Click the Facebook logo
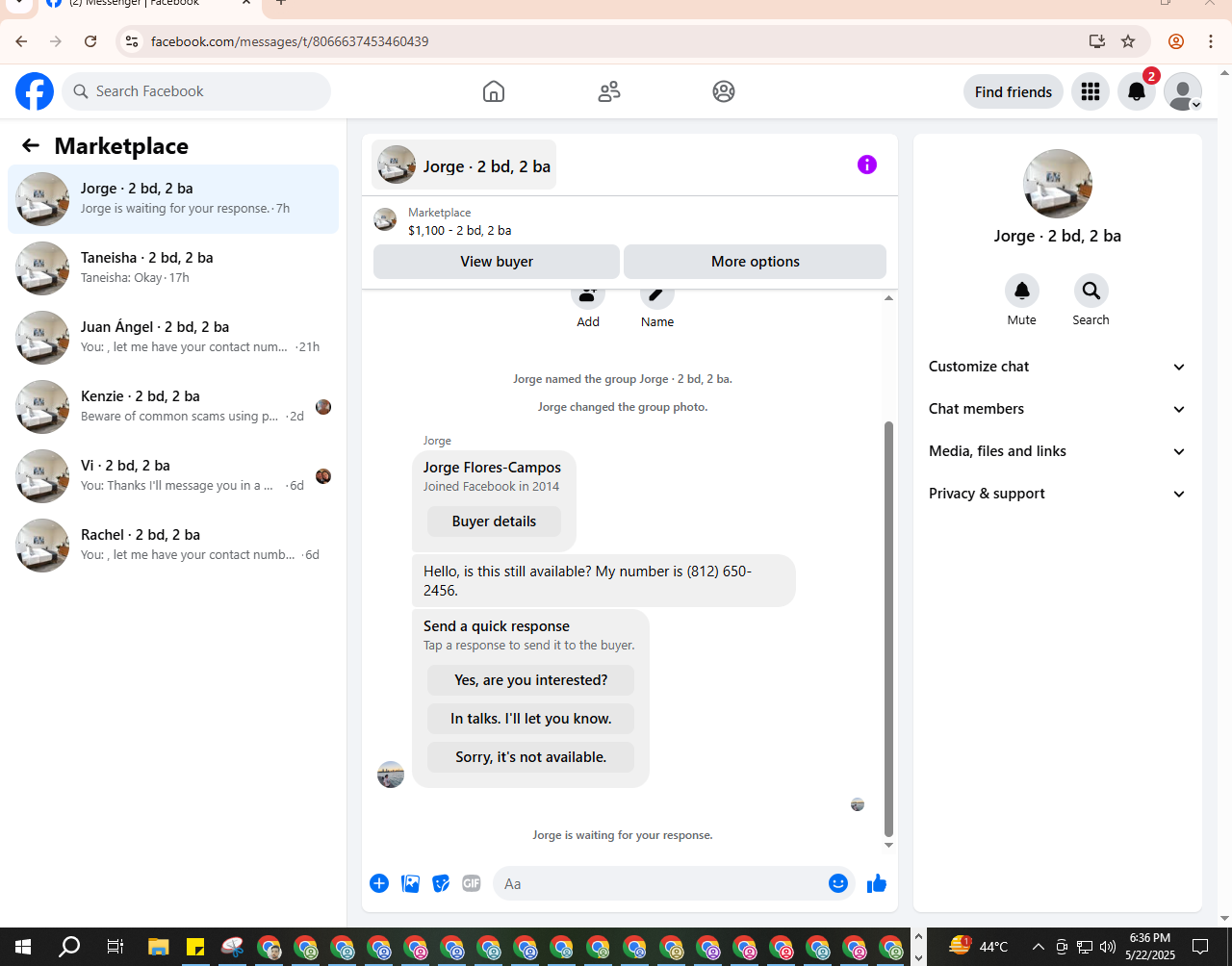Screen dimensions: 1232x966 point(35,91)
